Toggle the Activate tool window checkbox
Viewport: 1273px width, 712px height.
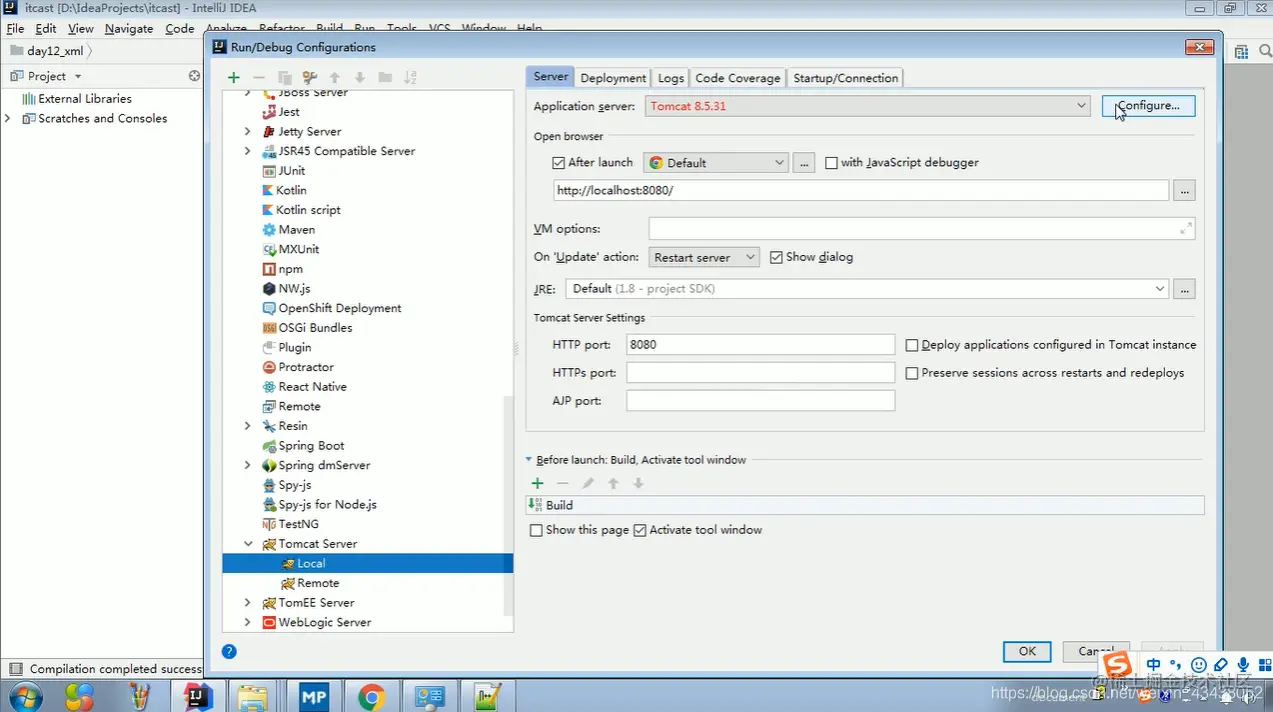tap(640, 530)
